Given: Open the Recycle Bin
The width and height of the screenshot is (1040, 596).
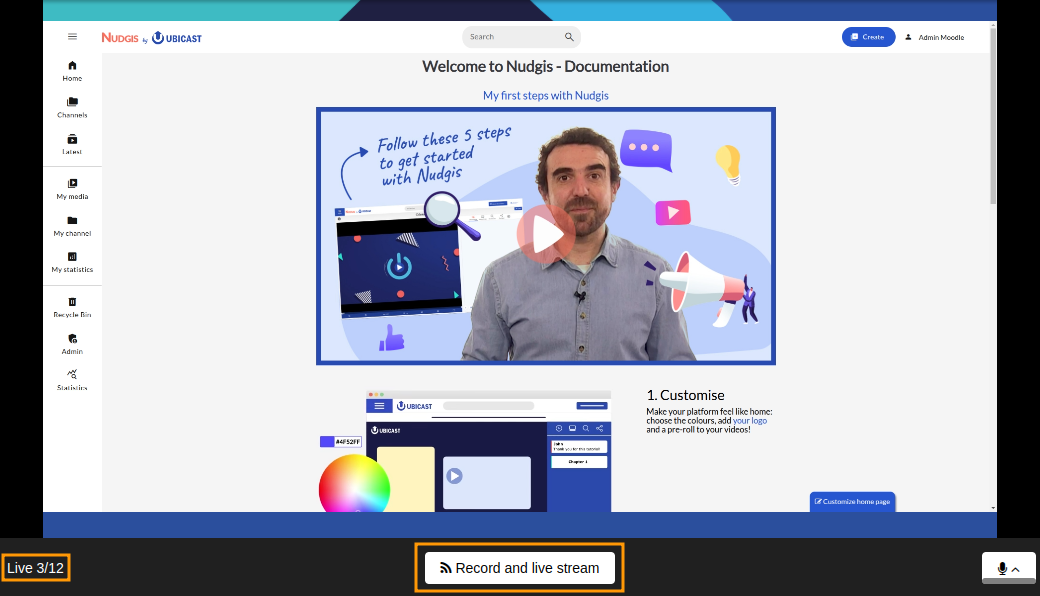Looking at the screenshot, I should coord(72,308).
